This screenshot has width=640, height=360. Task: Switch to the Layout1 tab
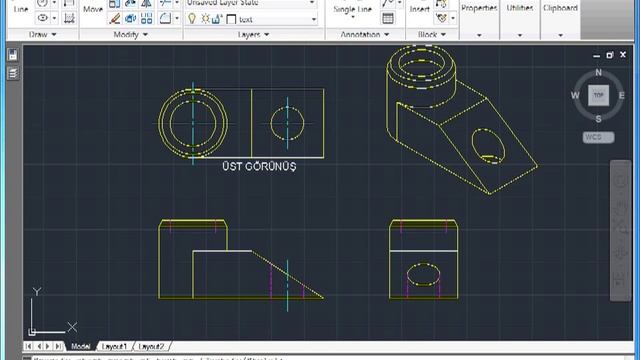click(x=114, y=346)
